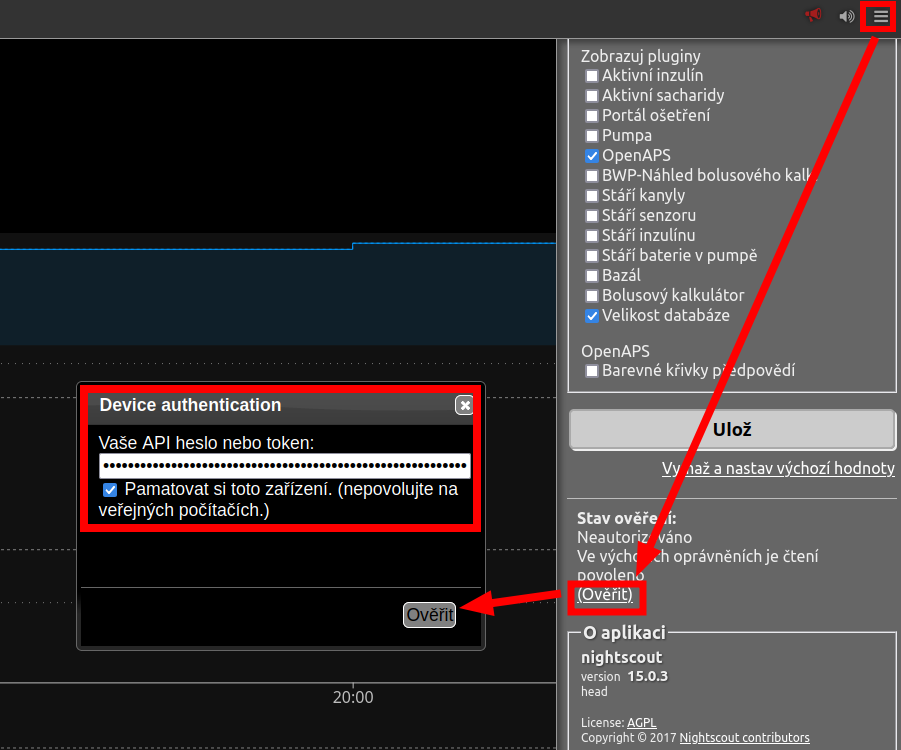Open the AGPL license link
The width and height of the screenshot is (901, 750).
click(642, 722)
